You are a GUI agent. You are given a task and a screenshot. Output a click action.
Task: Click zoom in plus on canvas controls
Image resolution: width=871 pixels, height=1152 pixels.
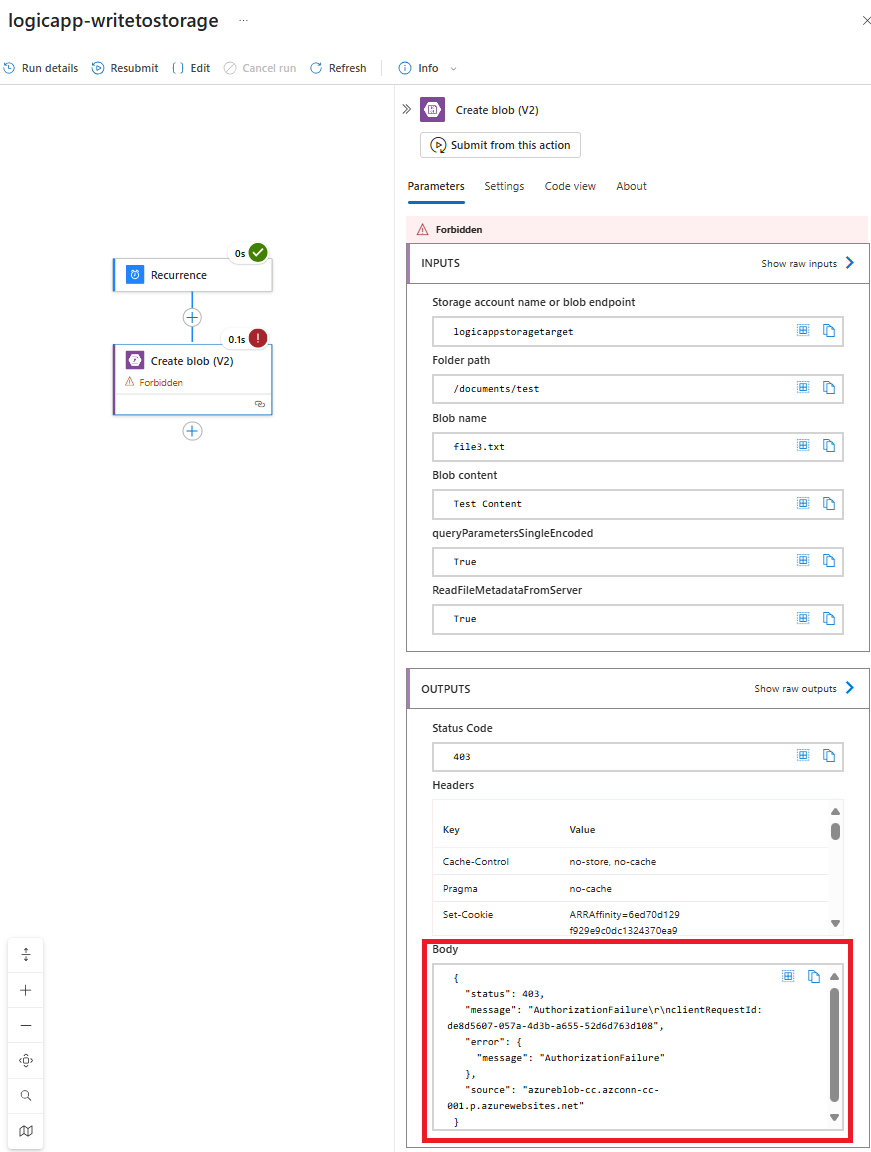coord(26,990)
